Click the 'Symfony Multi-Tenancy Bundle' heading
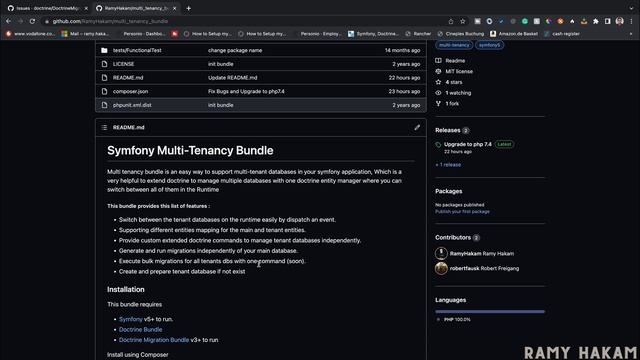640x360 pixels. [x=190, y=151]
